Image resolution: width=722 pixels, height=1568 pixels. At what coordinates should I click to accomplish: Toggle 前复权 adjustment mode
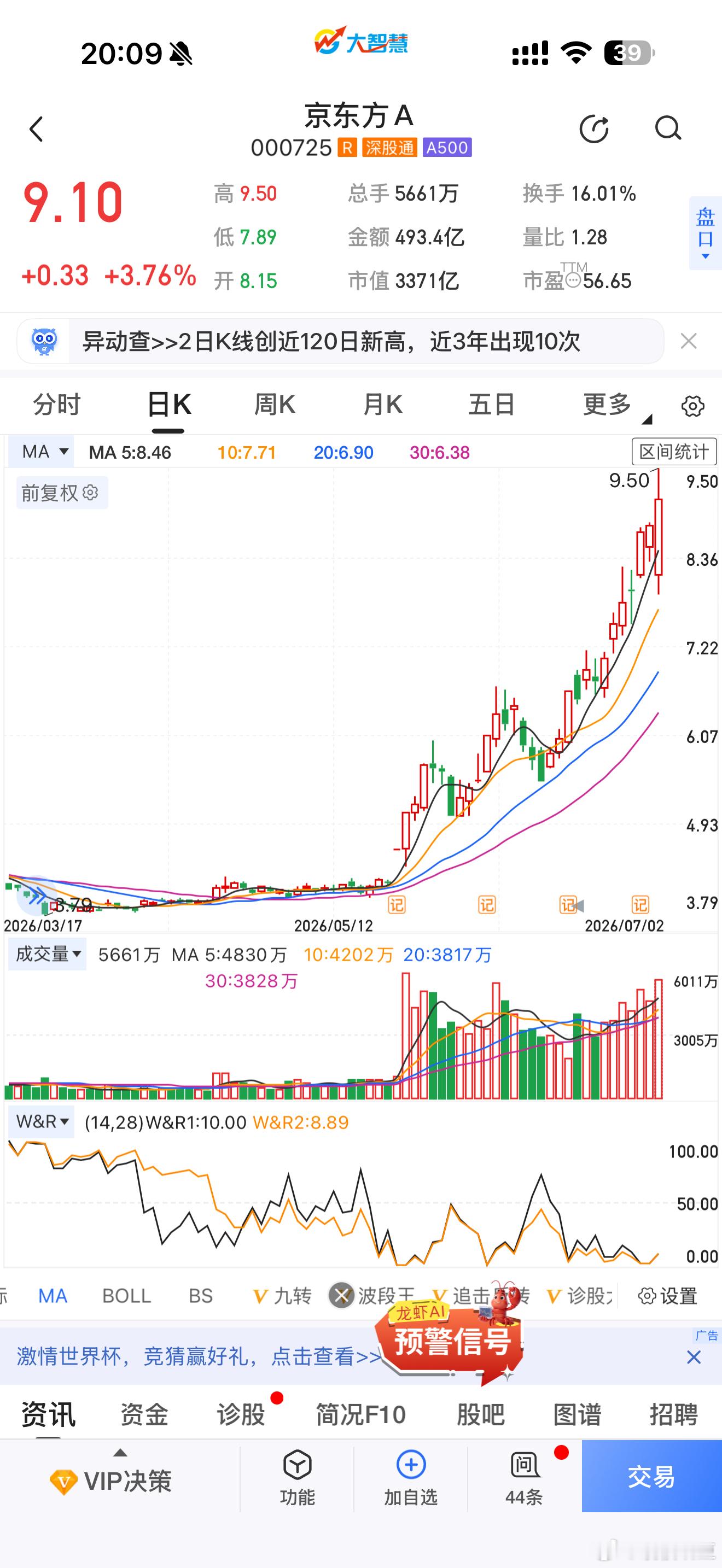(x=62, y=493)
